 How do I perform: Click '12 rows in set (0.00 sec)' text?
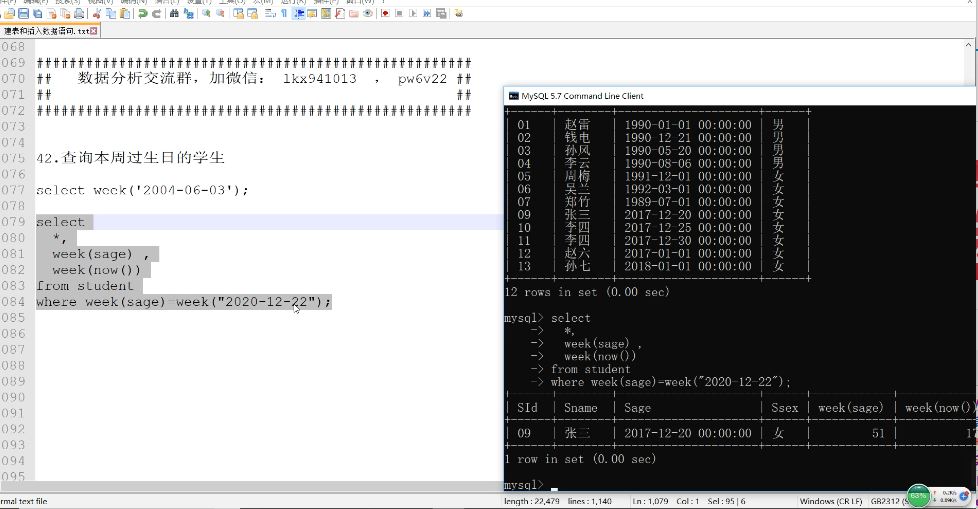point(586,292)
